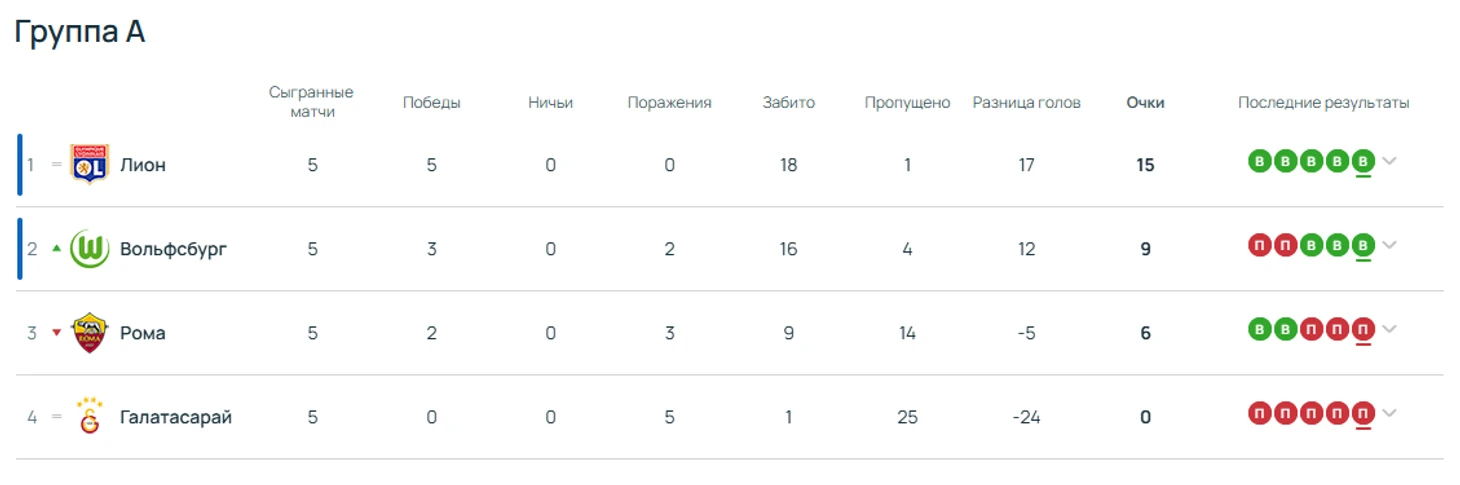1460x485 pixels.
Task: Click Roma's leftmost green win badge
Action: (x=1259, y=329)
